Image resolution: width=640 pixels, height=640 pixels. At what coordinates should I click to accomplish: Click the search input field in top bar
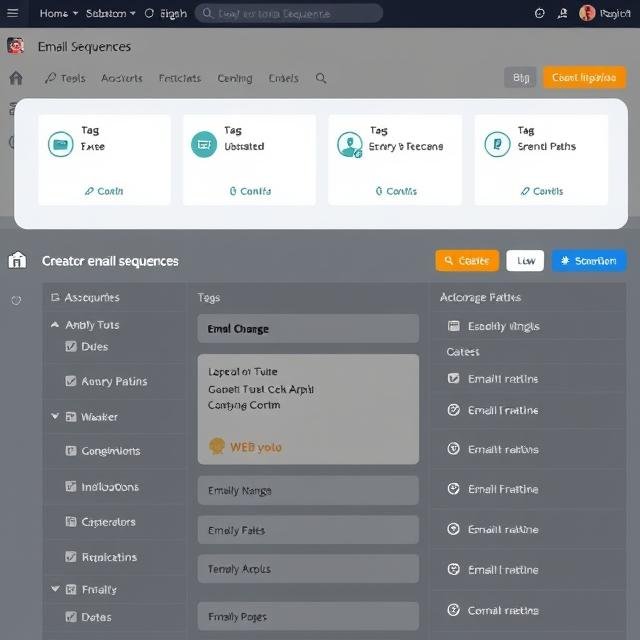tap(289, 13)
